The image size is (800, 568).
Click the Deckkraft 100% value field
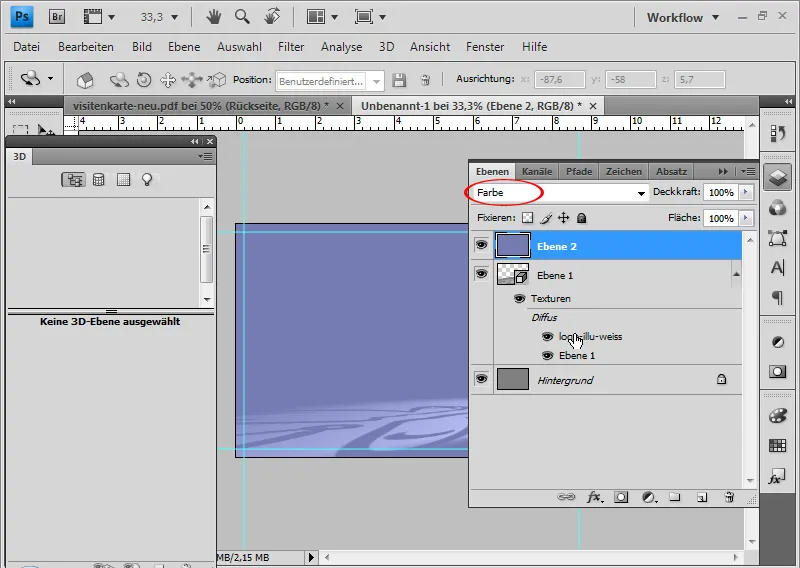click(x=721, y=192)
